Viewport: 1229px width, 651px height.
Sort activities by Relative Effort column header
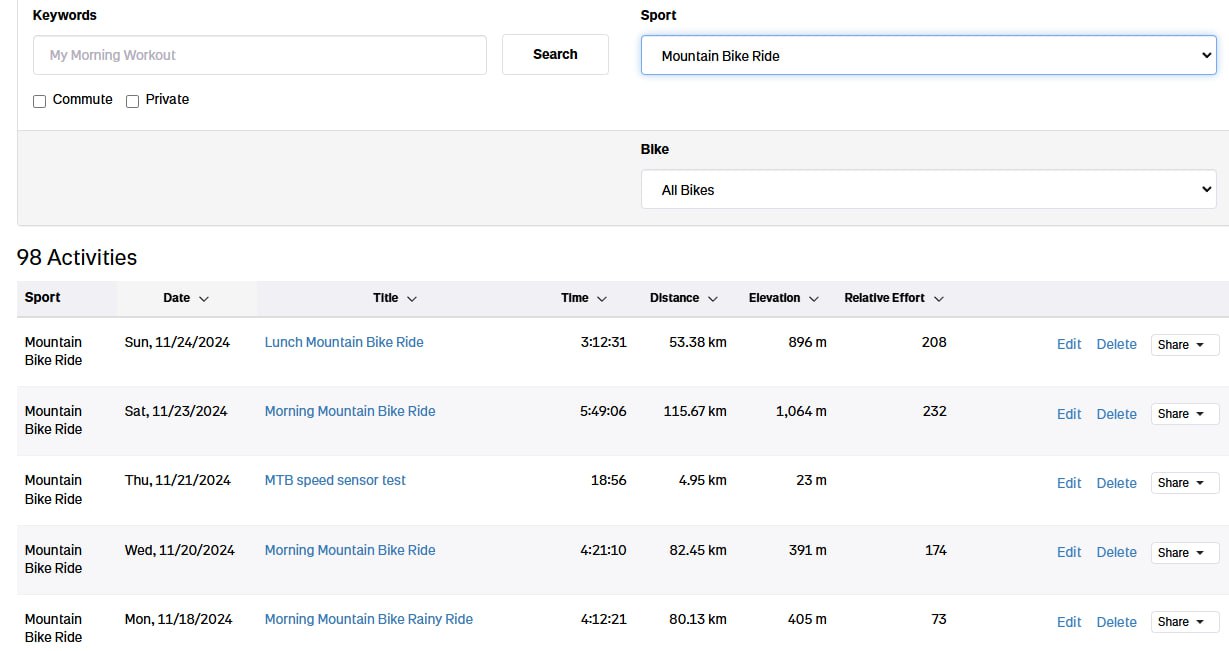[x=893, y=298]
